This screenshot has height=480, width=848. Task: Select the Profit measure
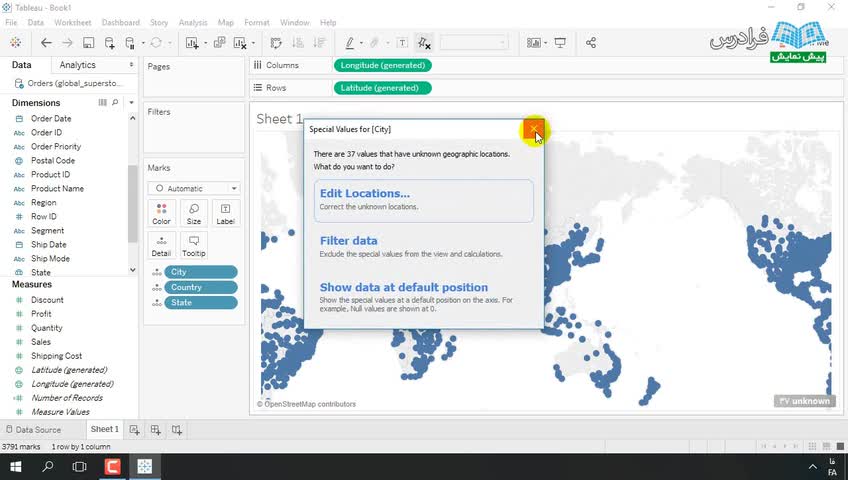41,314
